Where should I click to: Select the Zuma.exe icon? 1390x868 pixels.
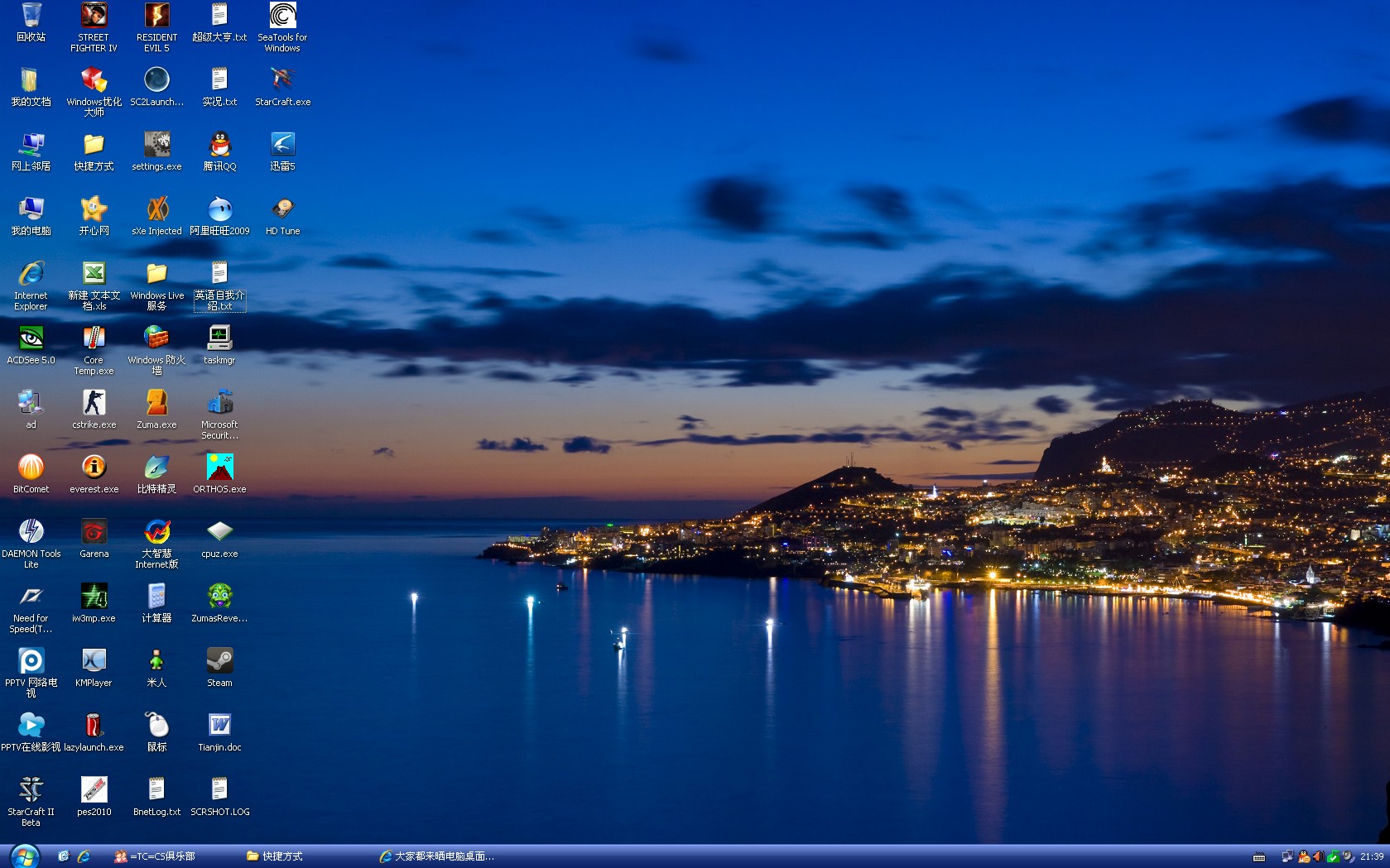pos(156,410)
